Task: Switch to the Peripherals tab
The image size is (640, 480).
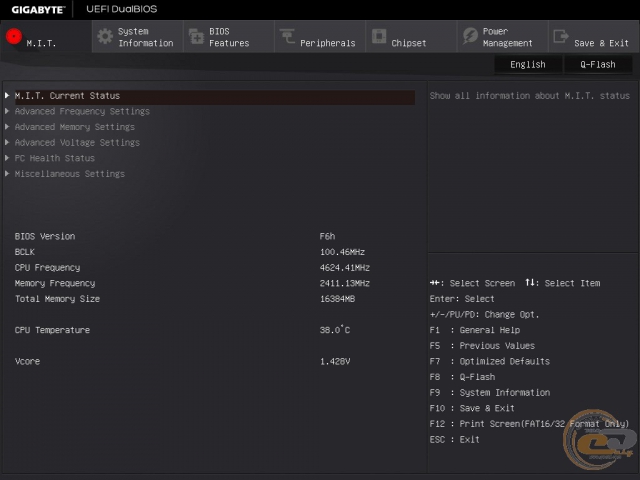Action: pyautogui.click(x=327, y=43)
